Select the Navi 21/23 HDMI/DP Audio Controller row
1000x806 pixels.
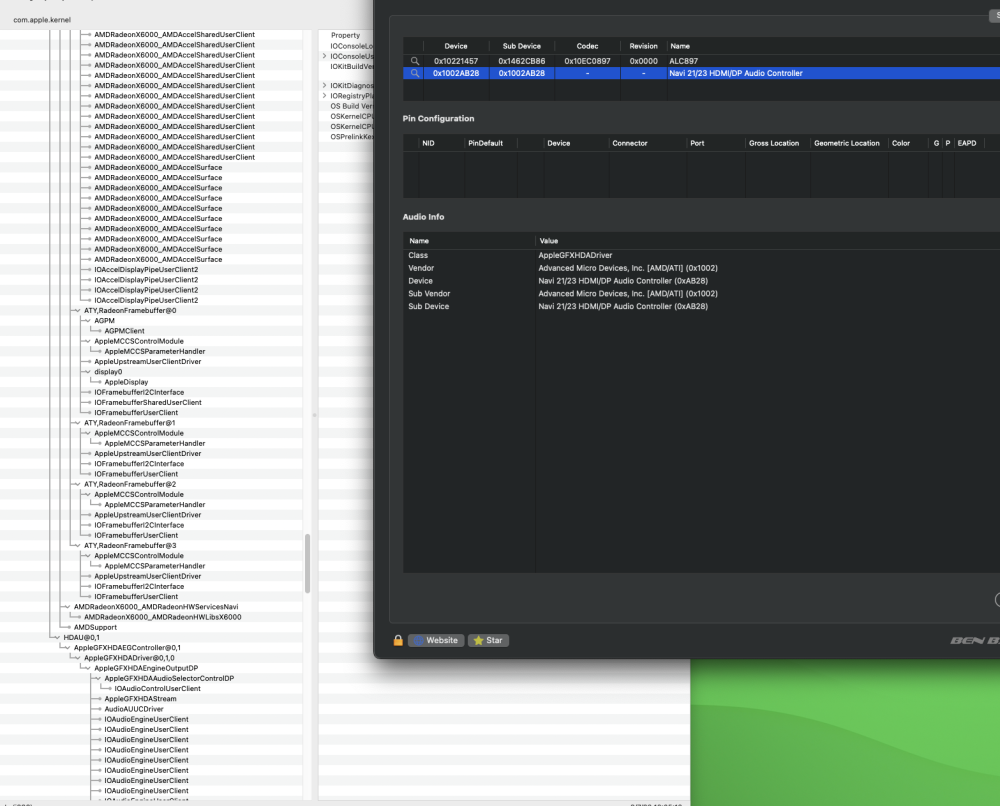point(702,73)
